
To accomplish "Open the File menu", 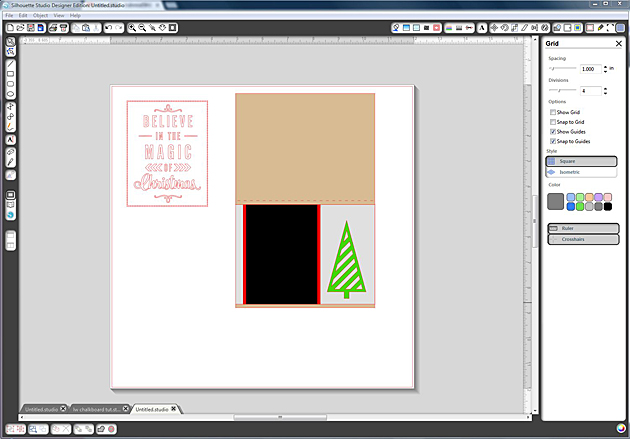I will (x=9, y=15).
